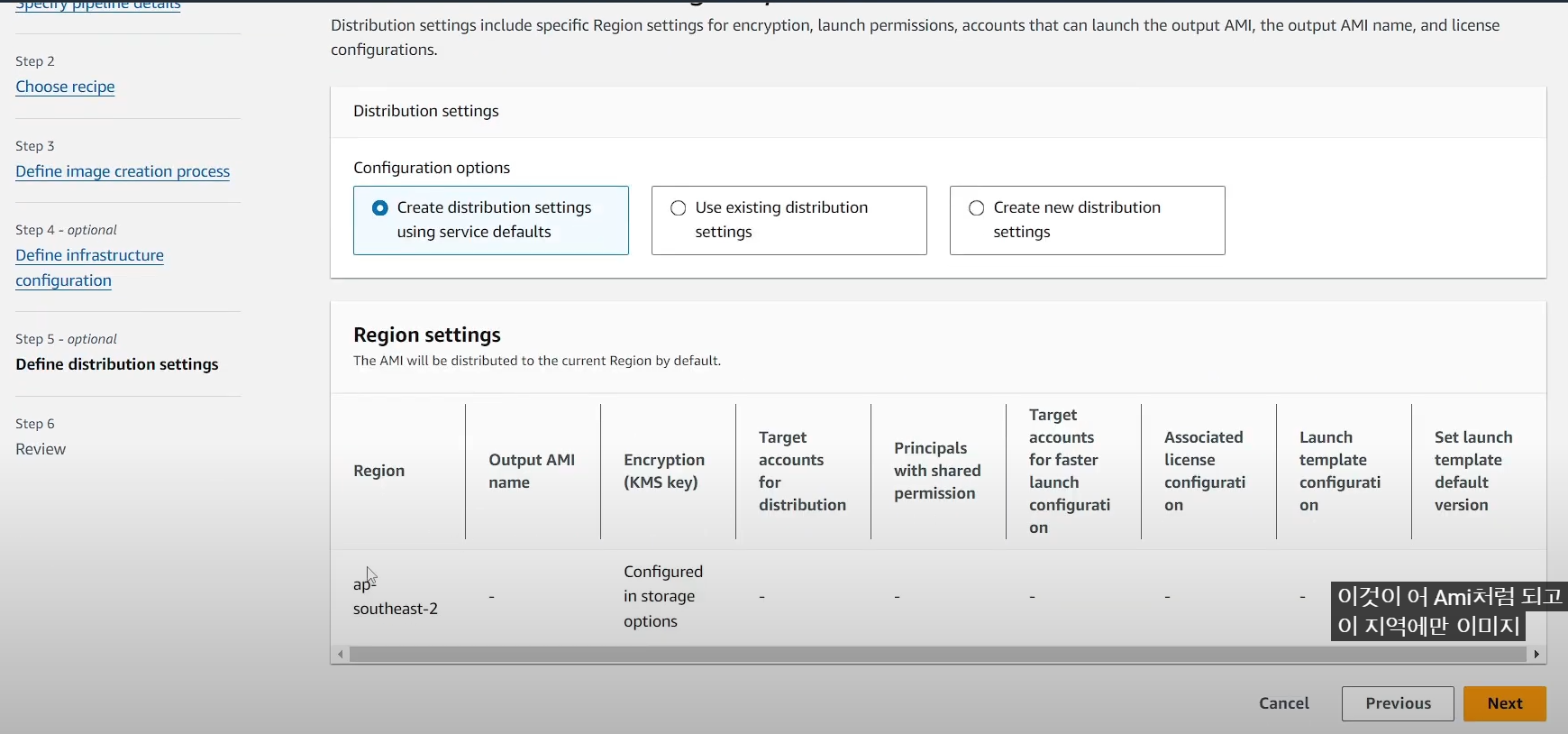Screen dimensions: 1568x734
Task: Click the Define distribution settings step label
Action: (117, 364)
